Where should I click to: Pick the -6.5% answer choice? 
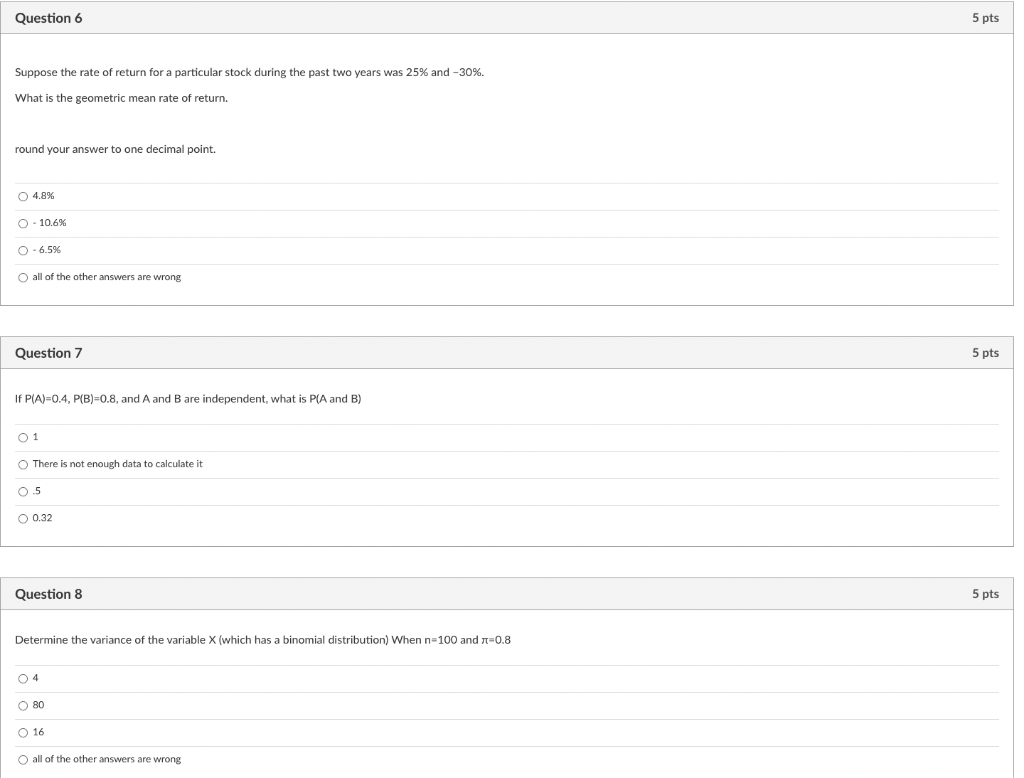pyautogui.click(x=23, y=250)
